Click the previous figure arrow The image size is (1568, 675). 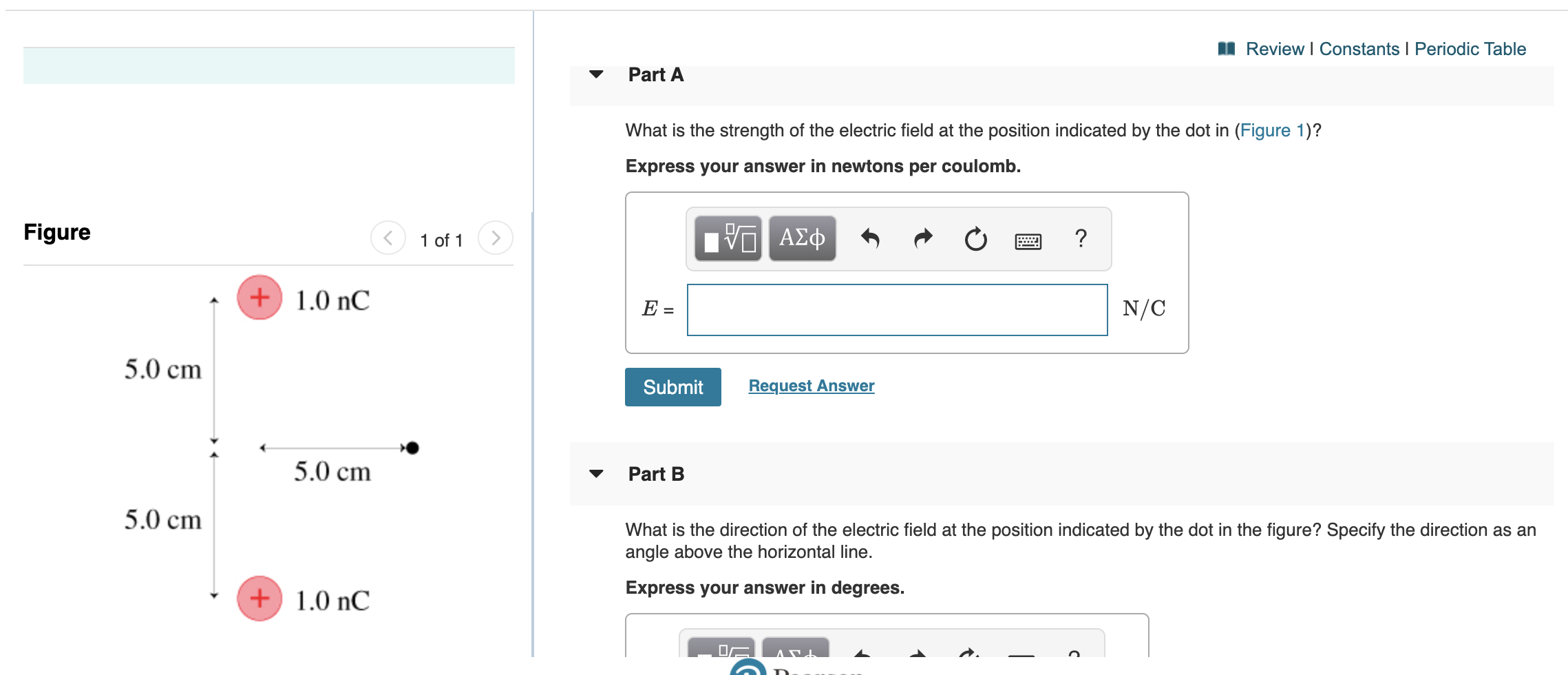pos(388,239)
